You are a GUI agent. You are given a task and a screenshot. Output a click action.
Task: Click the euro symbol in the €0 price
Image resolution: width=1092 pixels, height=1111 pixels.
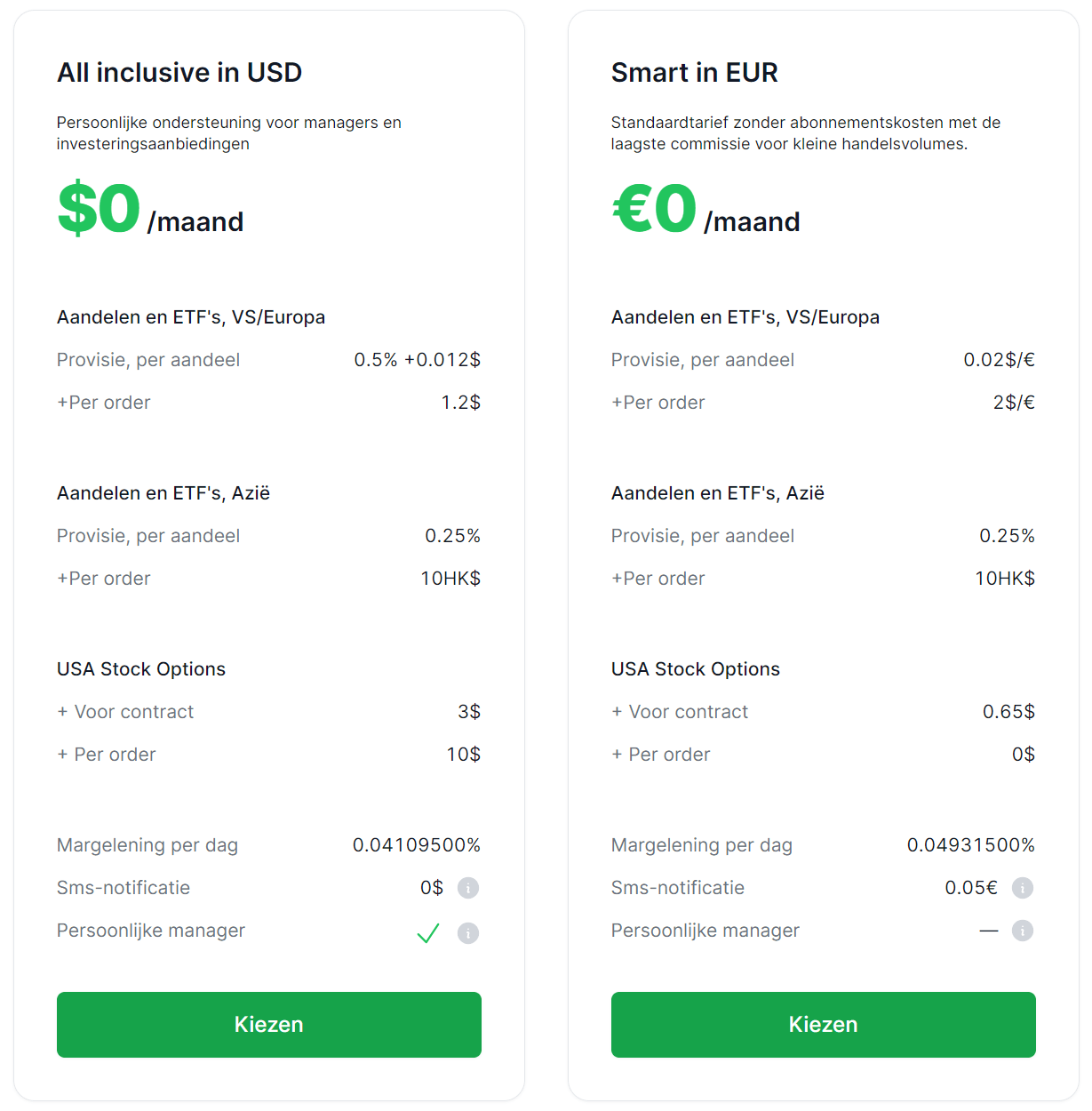[633, 207]
